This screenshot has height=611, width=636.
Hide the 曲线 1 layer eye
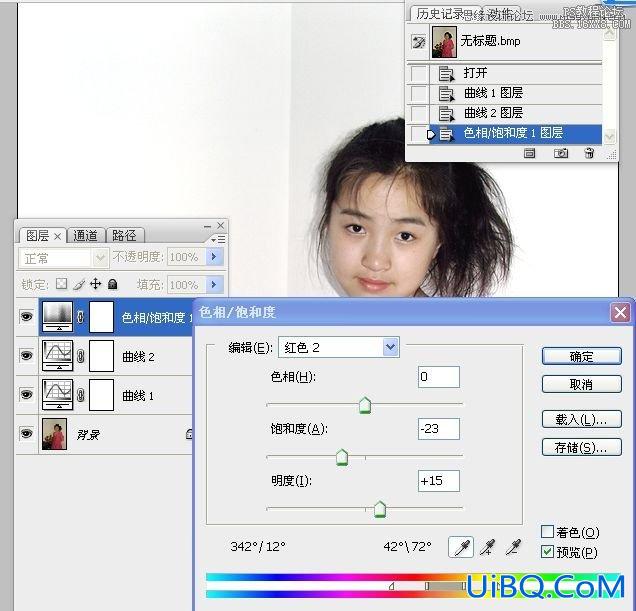27,395
